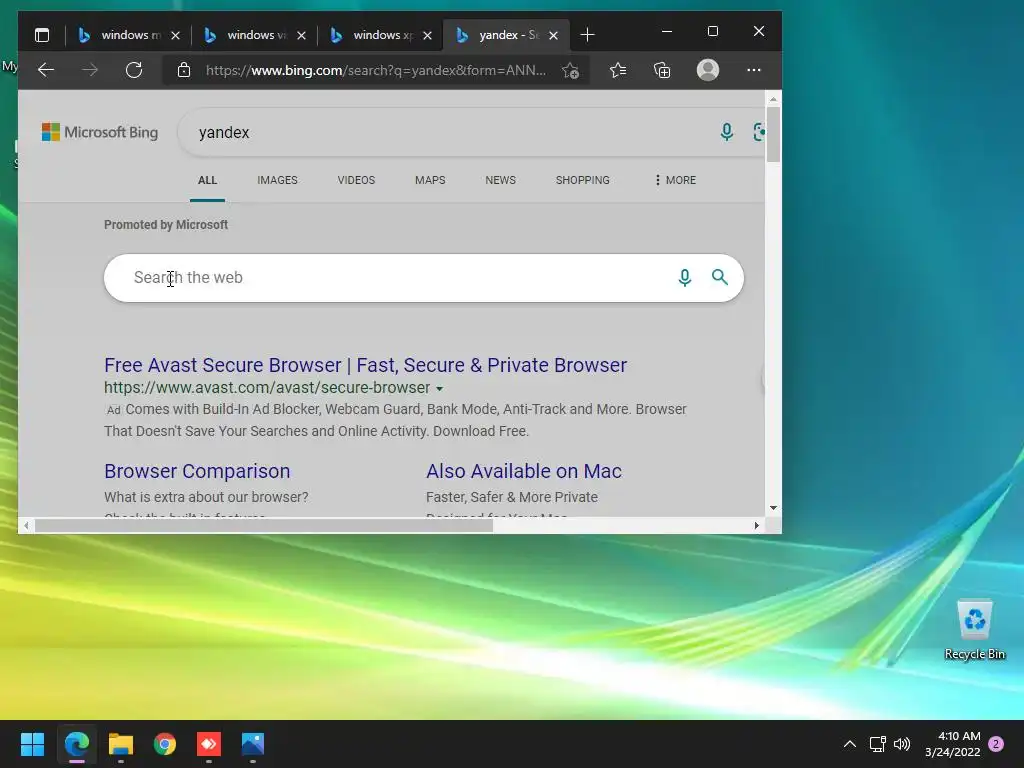The height and width of the screenshot is (768, 1024).
Task: Click the vertical scrollbar thumb
Action: [773, 134]
